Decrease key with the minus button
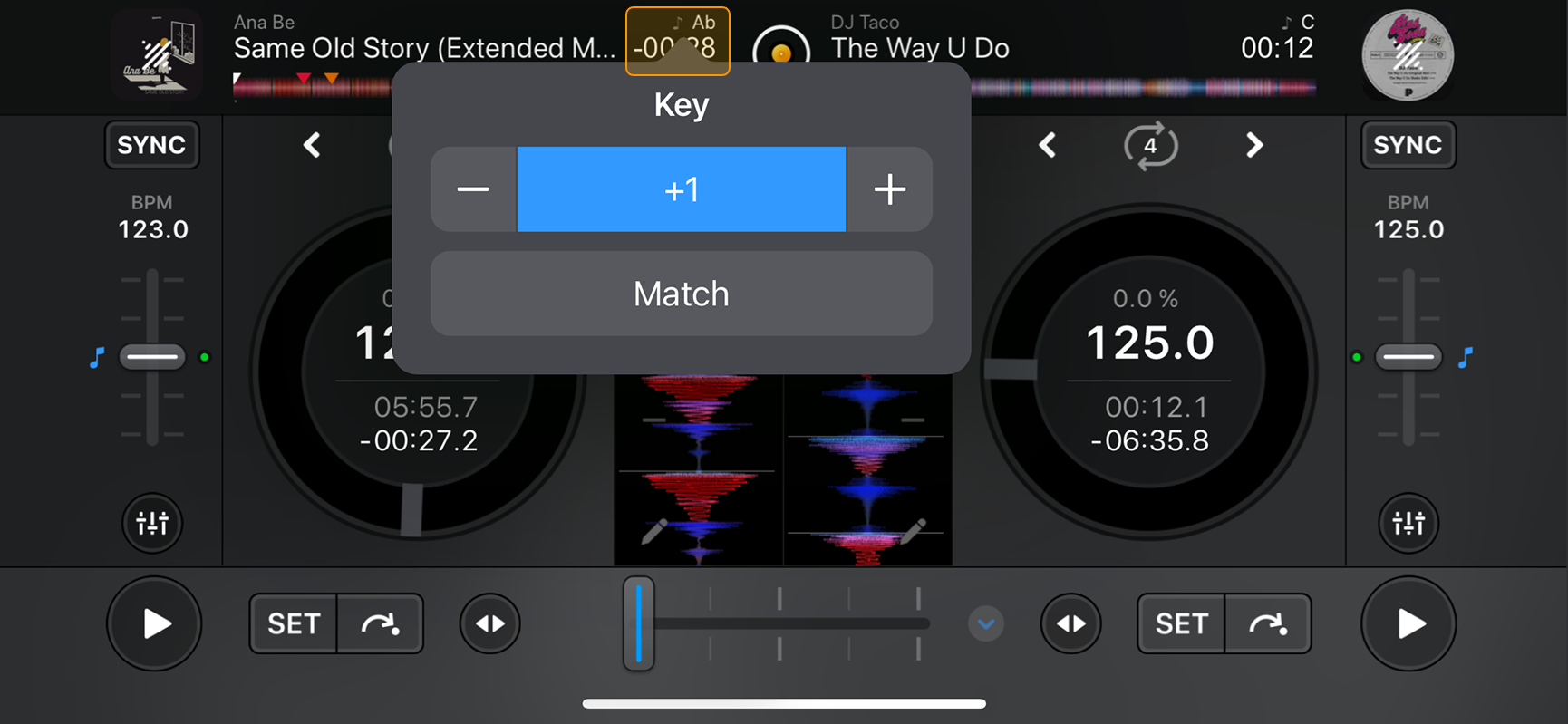This screenshot has height=724, width=1568. (x=473, y=189)
